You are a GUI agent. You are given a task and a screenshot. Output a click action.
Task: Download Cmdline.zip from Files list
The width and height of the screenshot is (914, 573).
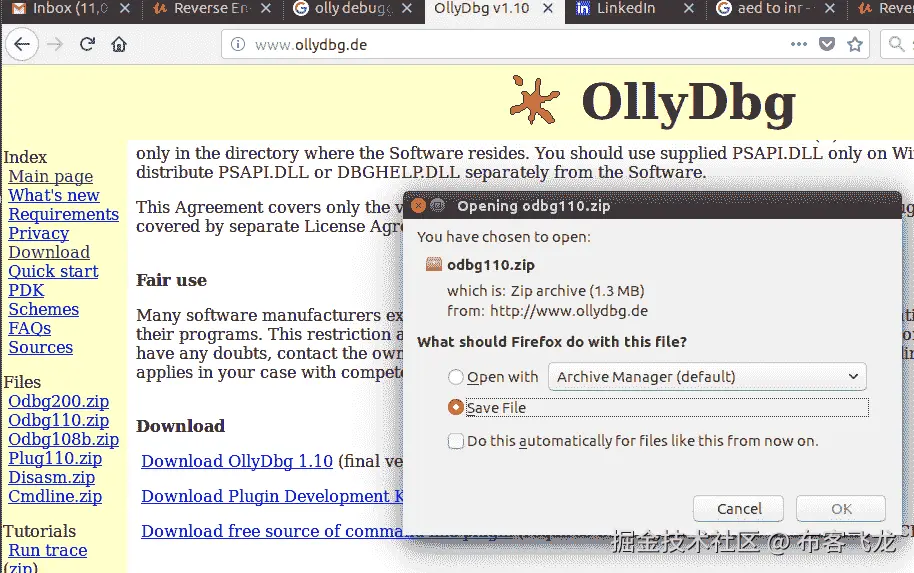(55, 496)
